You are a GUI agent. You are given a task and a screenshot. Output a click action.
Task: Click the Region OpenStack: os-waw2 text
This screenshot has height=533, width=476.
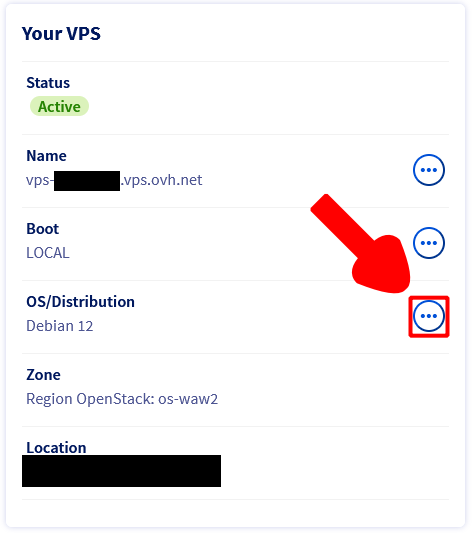pyautogui.click(x=122, y=399)
